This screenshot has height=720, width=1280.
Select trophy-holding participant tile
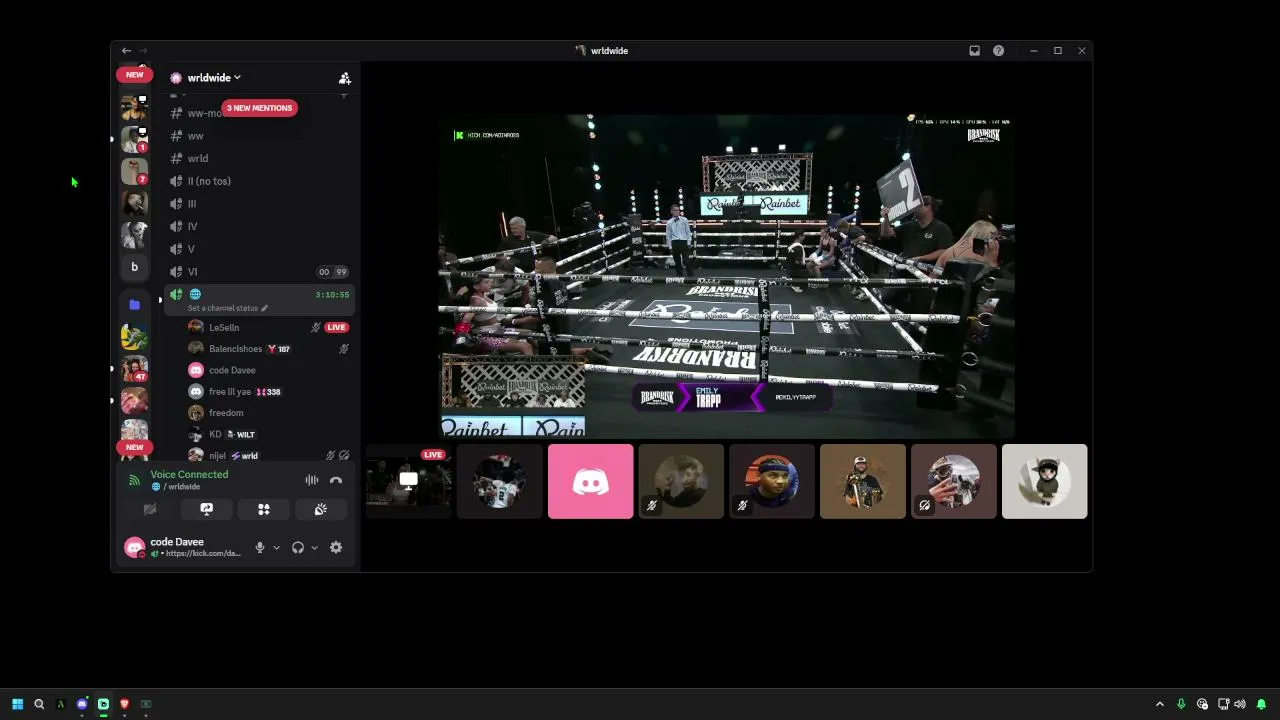tap(862, 482)
